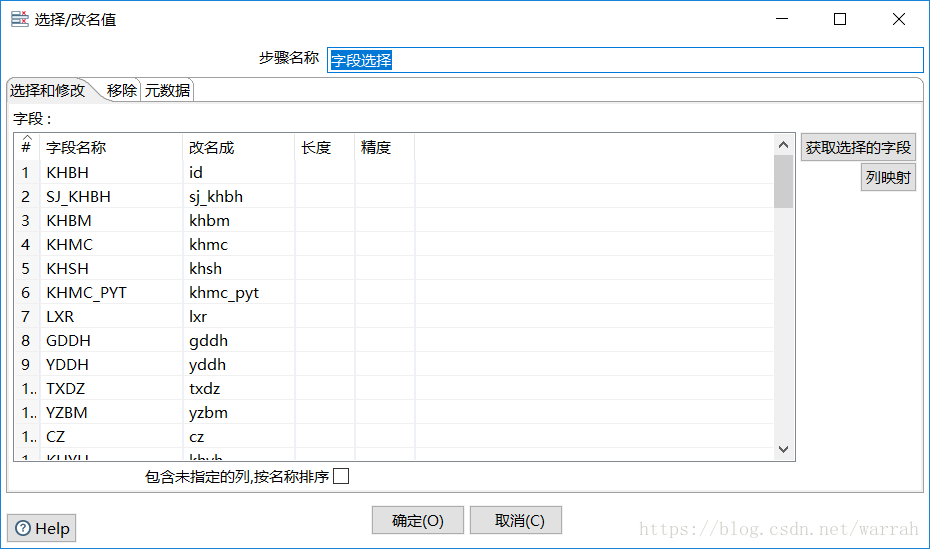
Task: Click the 精度 column header
Action: pyautogui.click(x=384, y=147)
